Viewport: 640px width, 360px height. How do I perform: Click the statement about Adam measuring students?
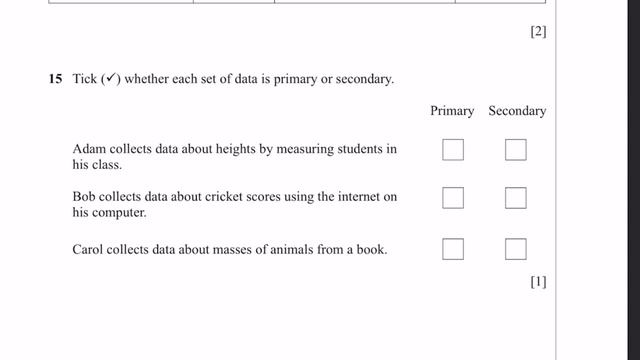pos(235,157)
